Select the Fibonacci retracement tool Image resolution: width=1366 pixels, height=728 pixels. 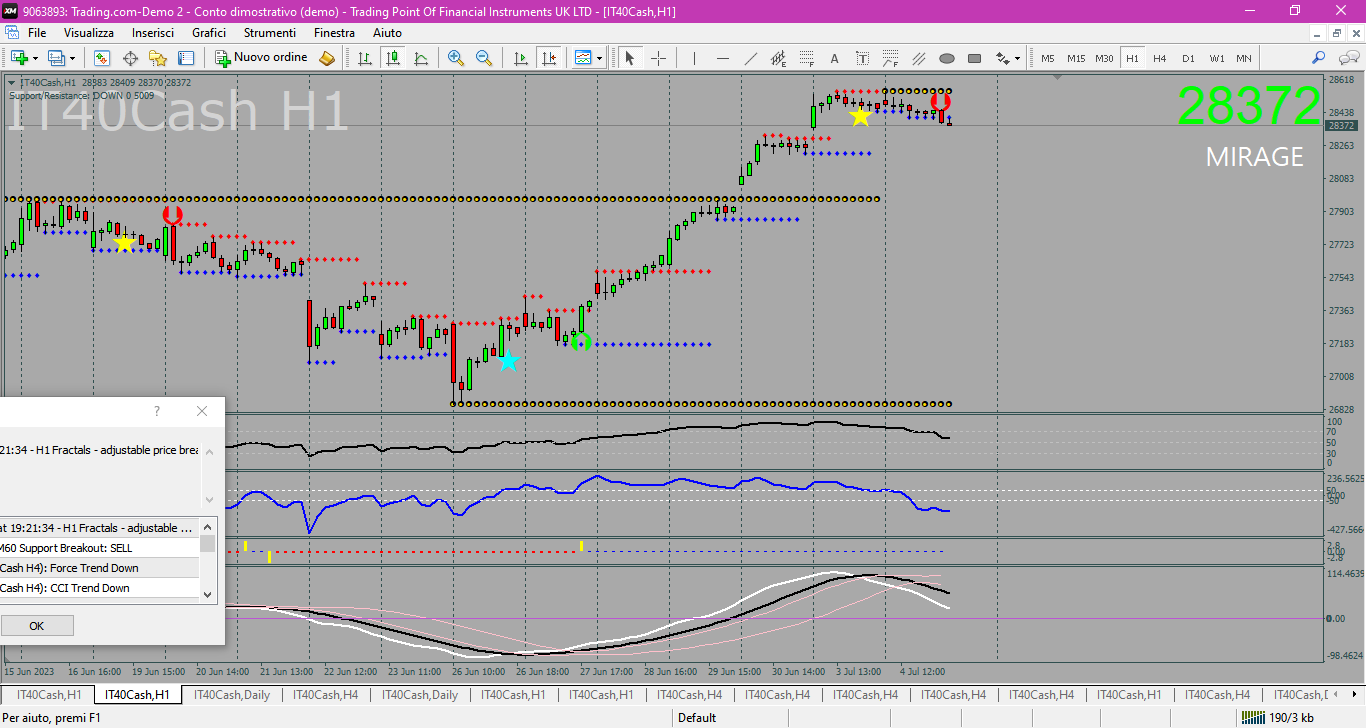[806, 58]
